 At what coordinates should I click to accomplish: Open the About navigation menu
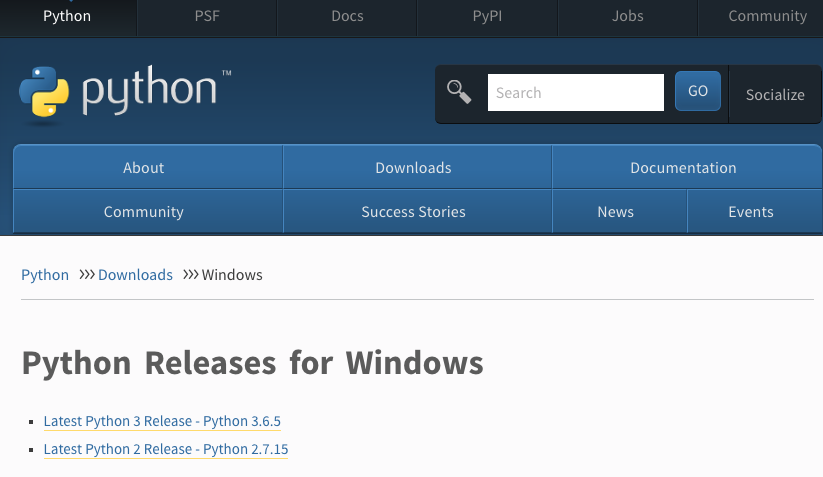click(x=148, y=167)
